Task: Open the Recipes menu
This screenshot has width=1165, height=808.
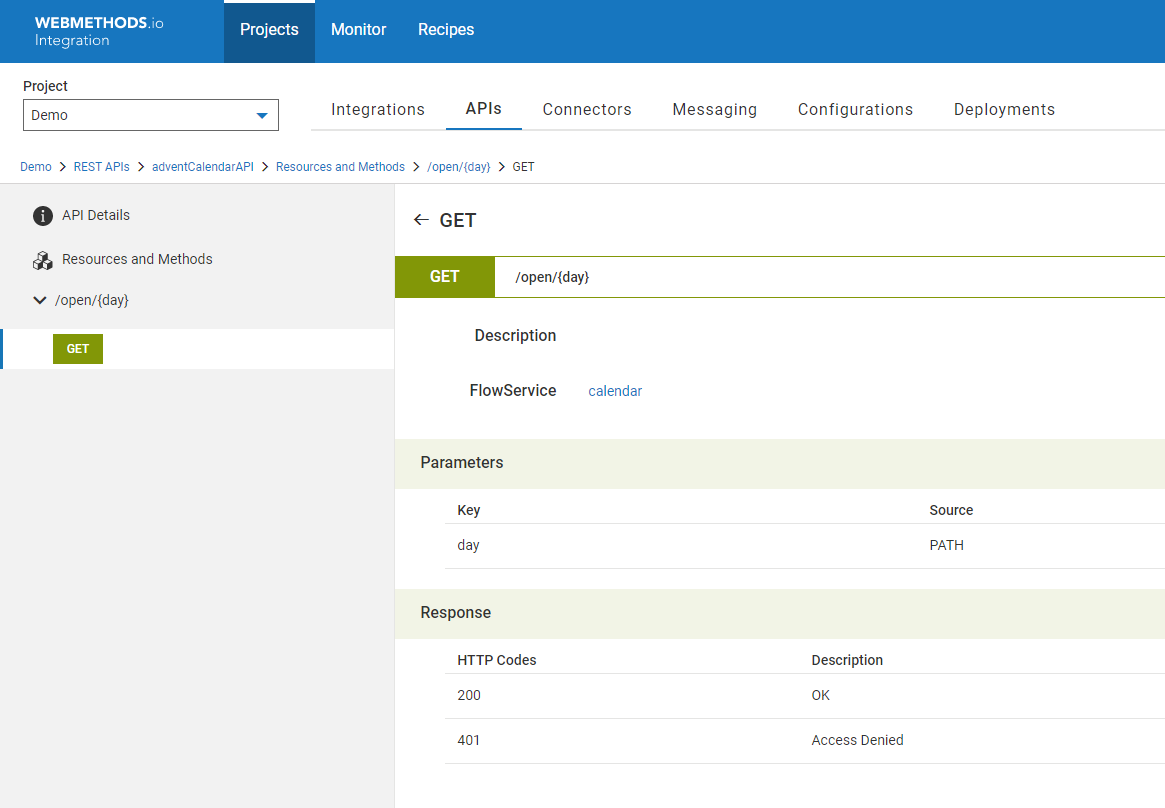Action: click(446, 30)
